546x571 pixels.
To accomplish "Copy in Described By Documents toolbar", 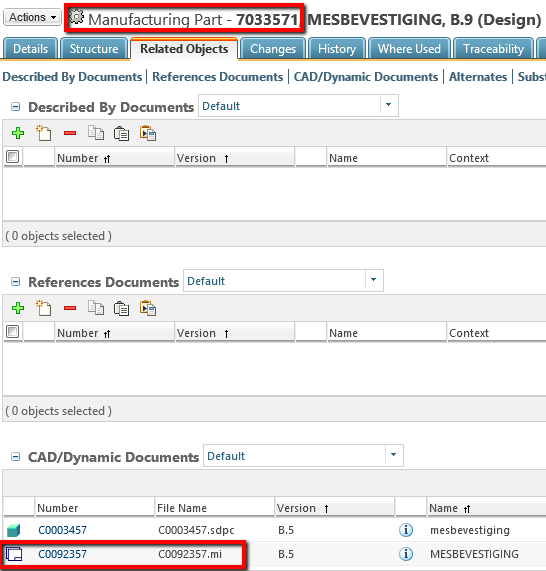I will pos(96,133).
